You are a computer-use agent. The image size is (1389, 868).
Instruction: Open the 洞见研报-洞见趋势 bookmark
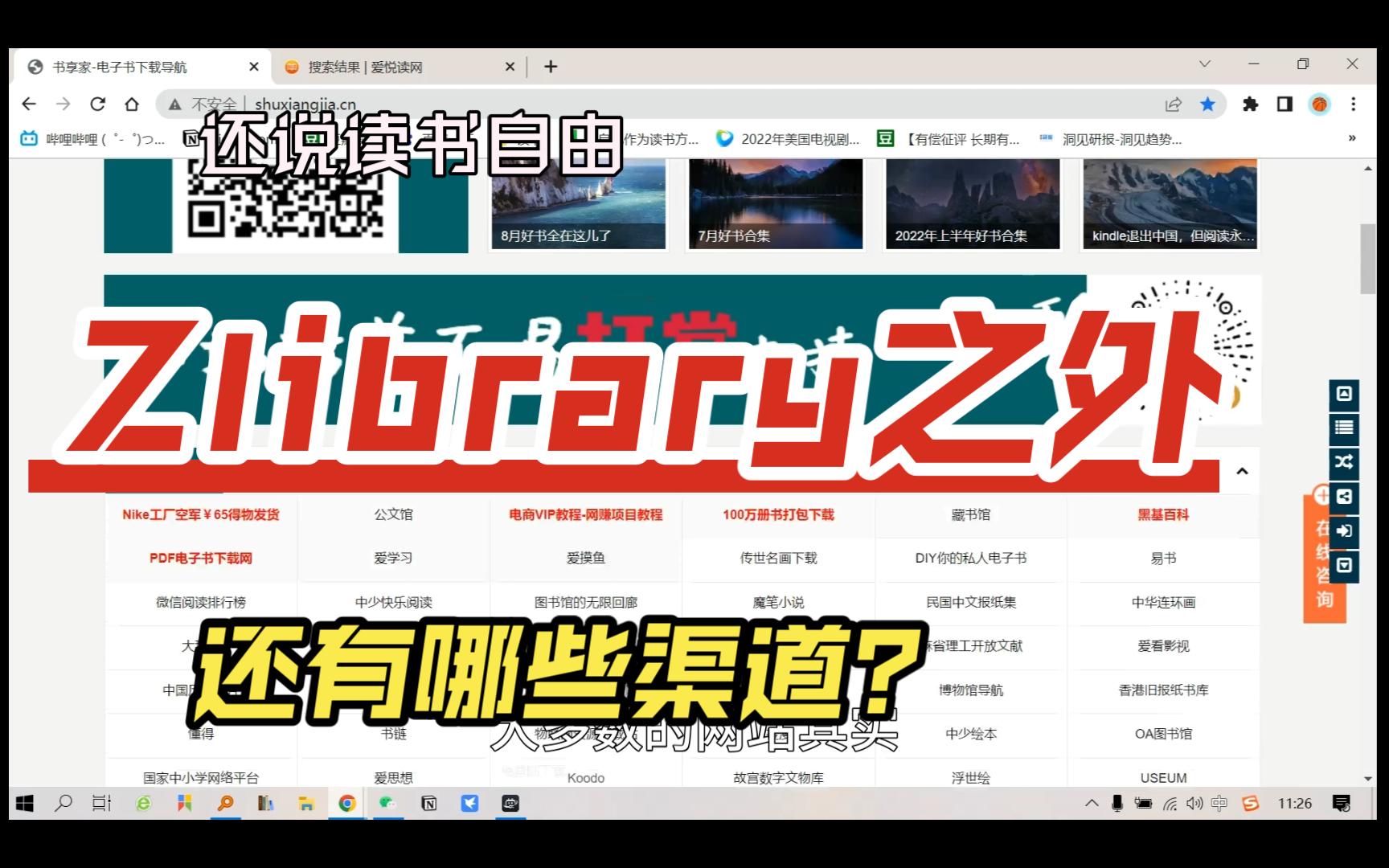tap(1111, 139)
